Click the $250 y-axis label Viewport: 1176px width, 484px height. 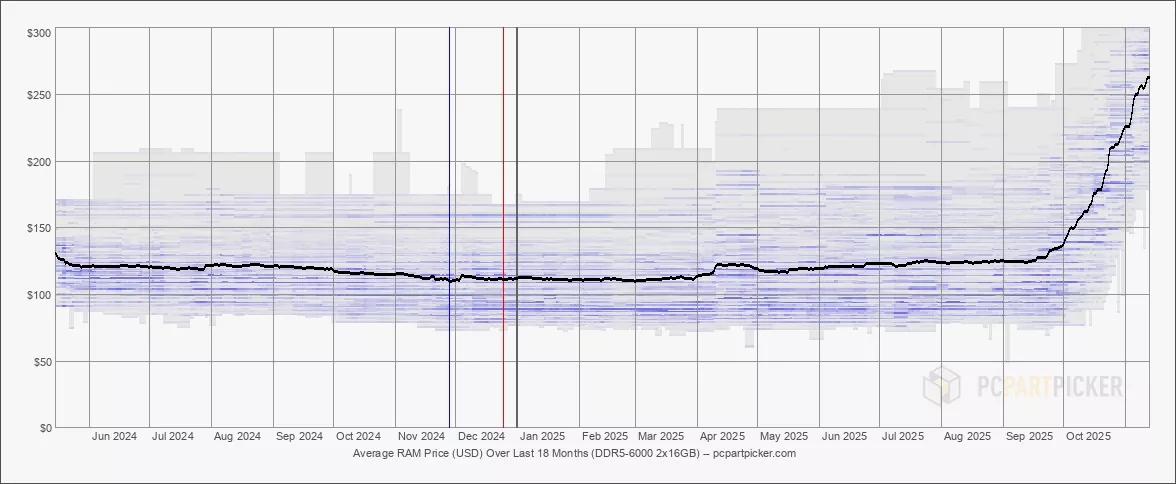pyautogui.click(x=39, y=95)
